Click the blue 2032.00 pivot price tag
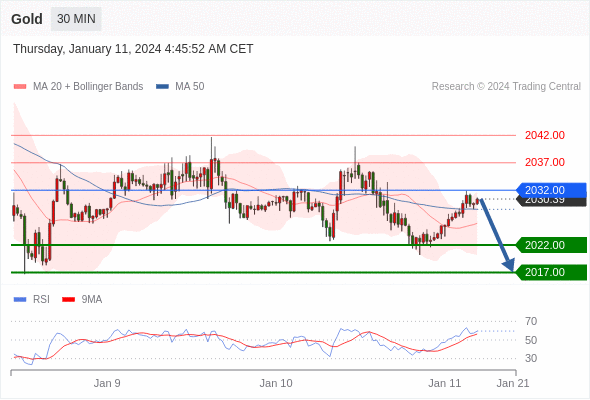This screenshot has width=590, height=400. pyautogui.click(x=551, y=190)
